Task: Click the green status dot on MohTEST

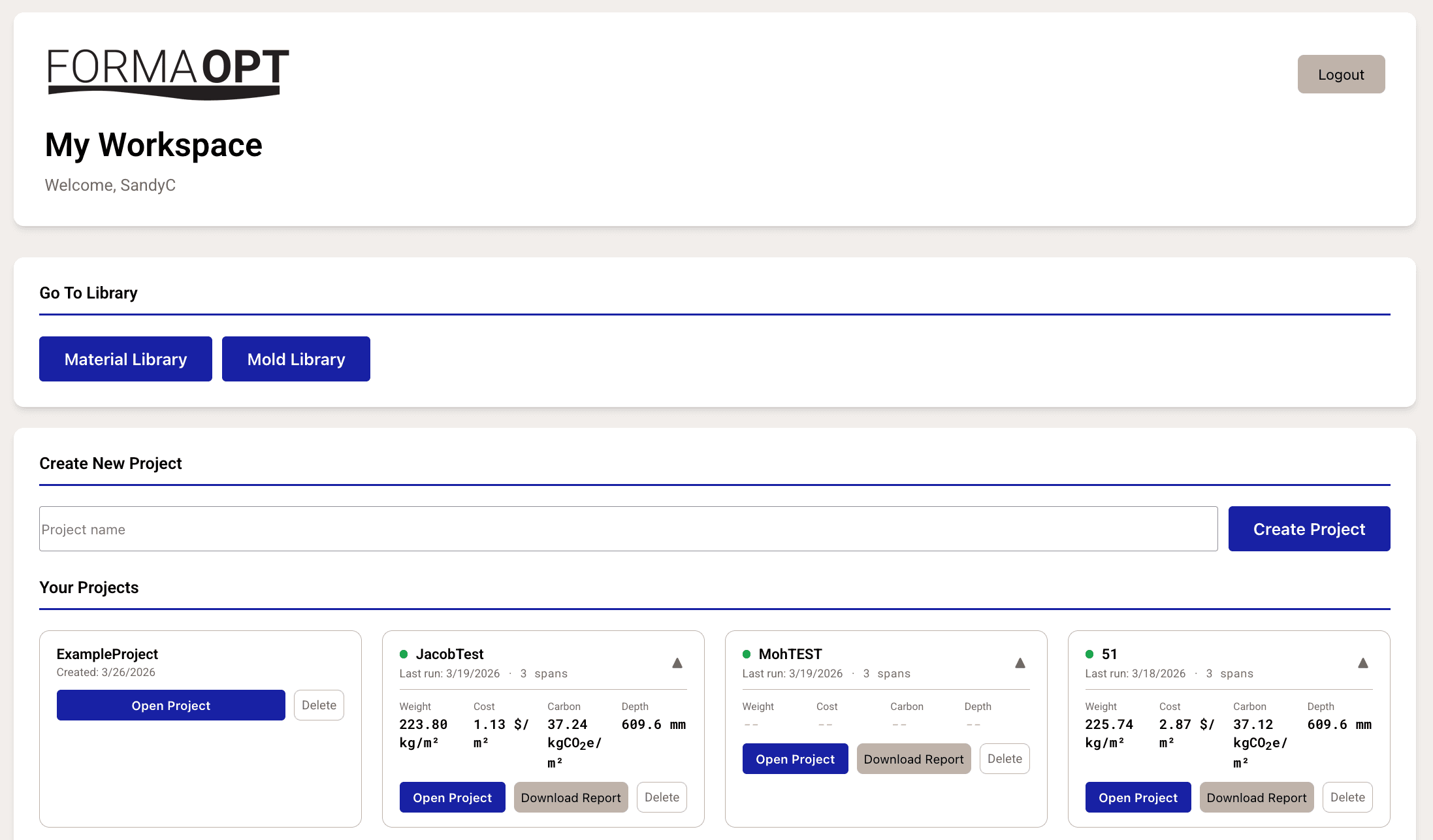Action: pos(747,654)
